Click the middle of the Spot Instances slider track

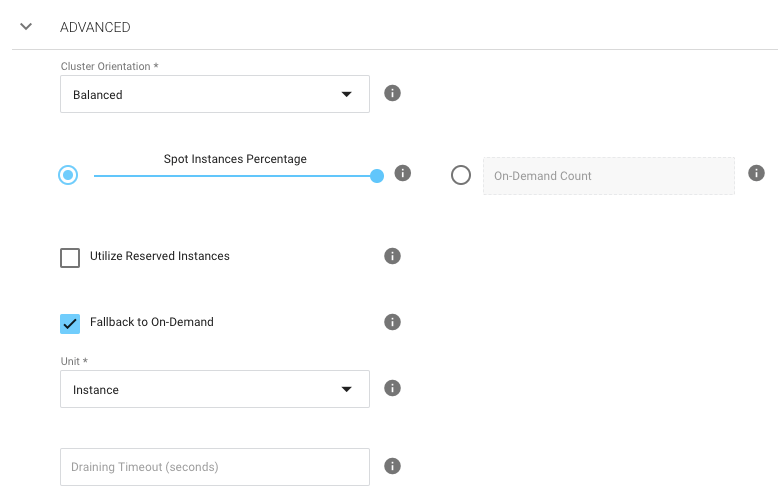click(x=235, y=176)
